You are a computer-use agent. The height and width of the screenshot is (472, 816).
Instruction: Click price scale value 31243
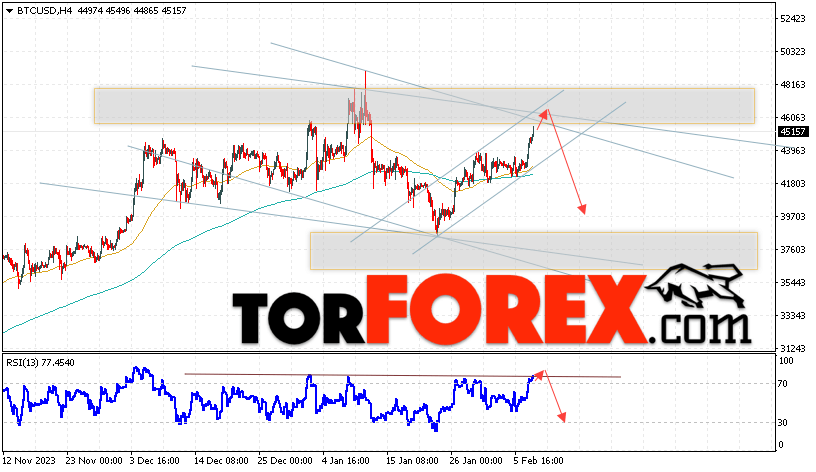pos(793,349)
